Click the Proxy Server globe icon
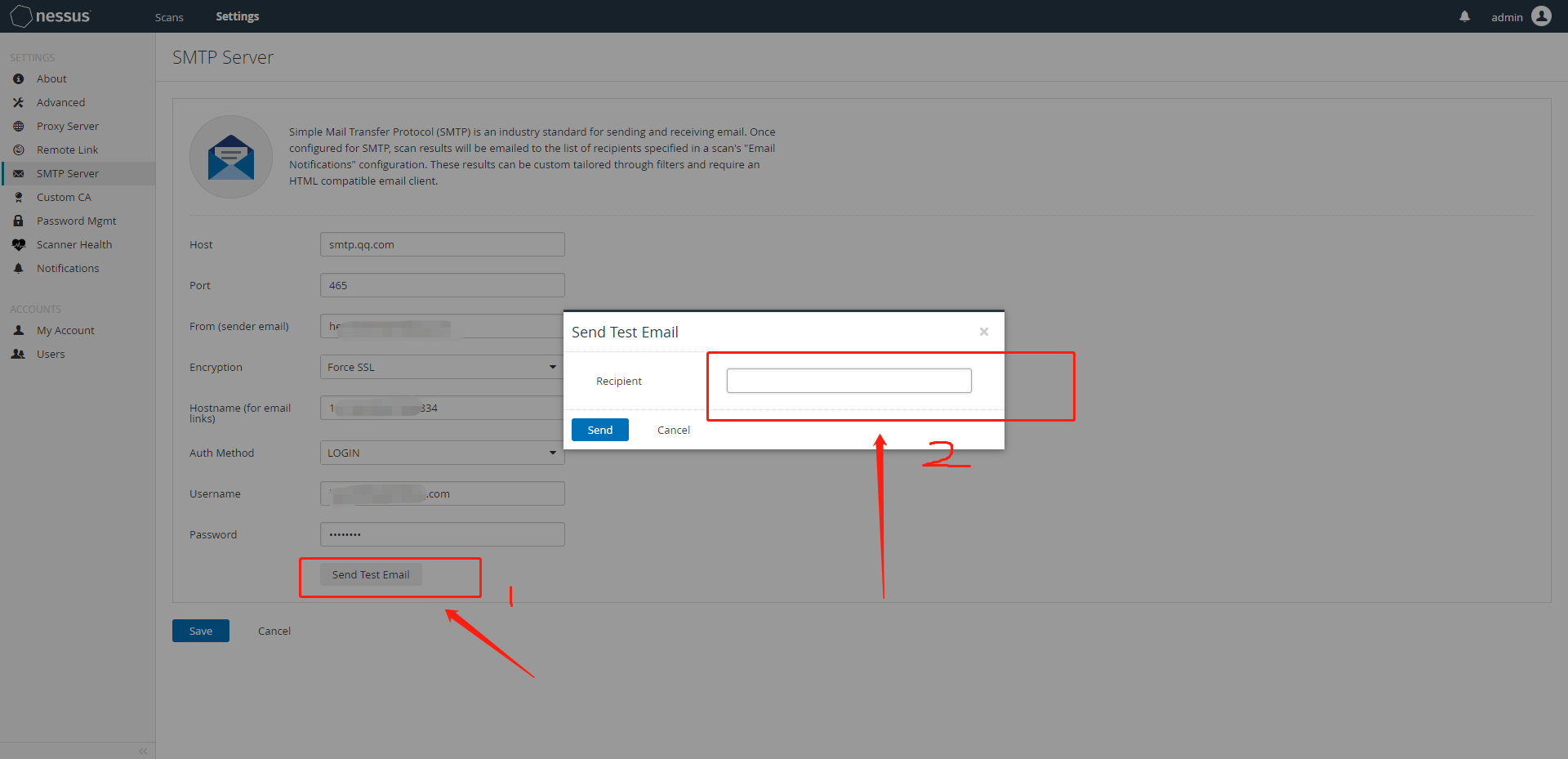The image size is (1568, 759). (18, 127)
